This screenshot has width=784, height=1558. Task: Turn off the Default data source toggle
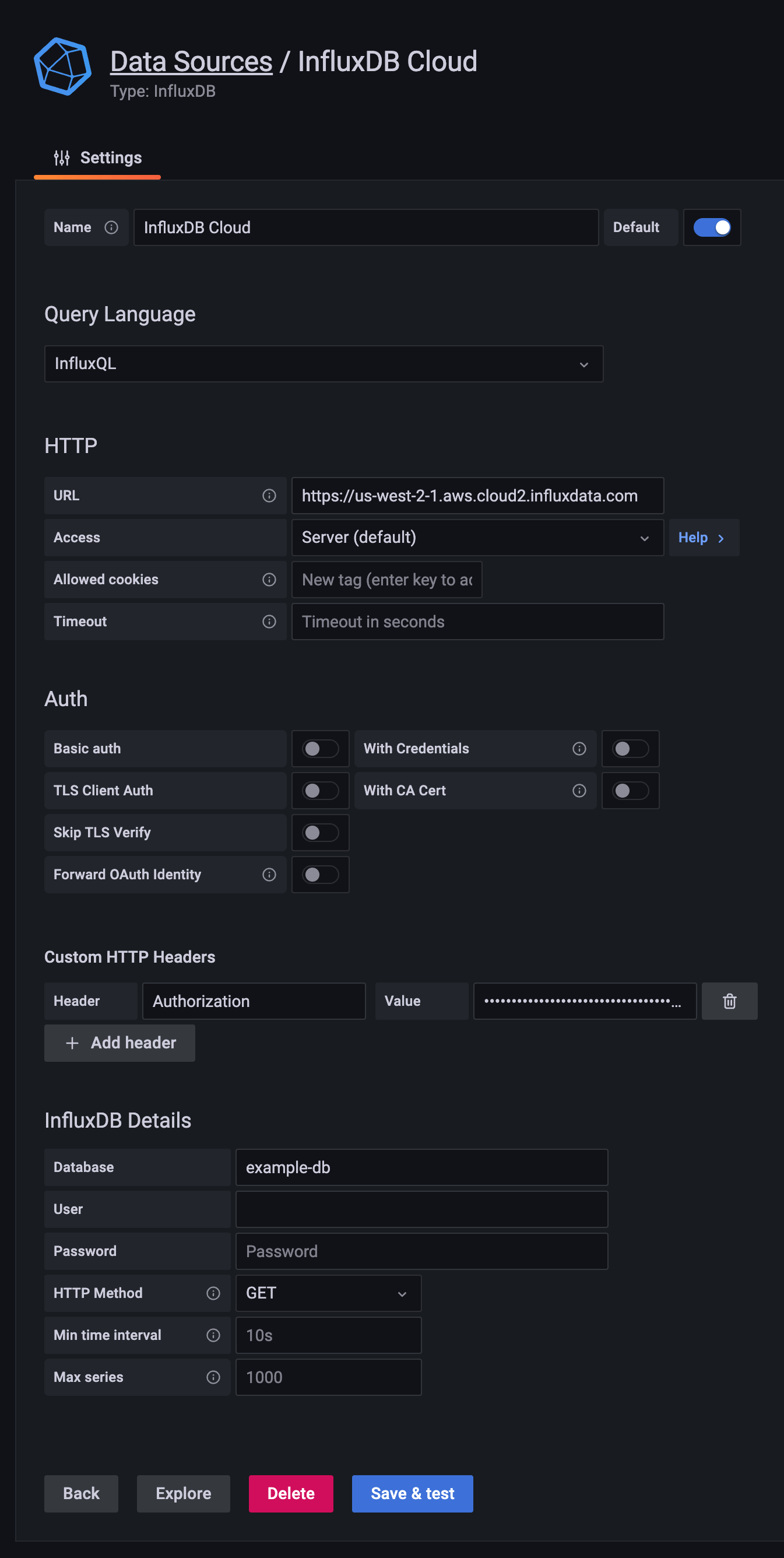(x=712, y=227)
